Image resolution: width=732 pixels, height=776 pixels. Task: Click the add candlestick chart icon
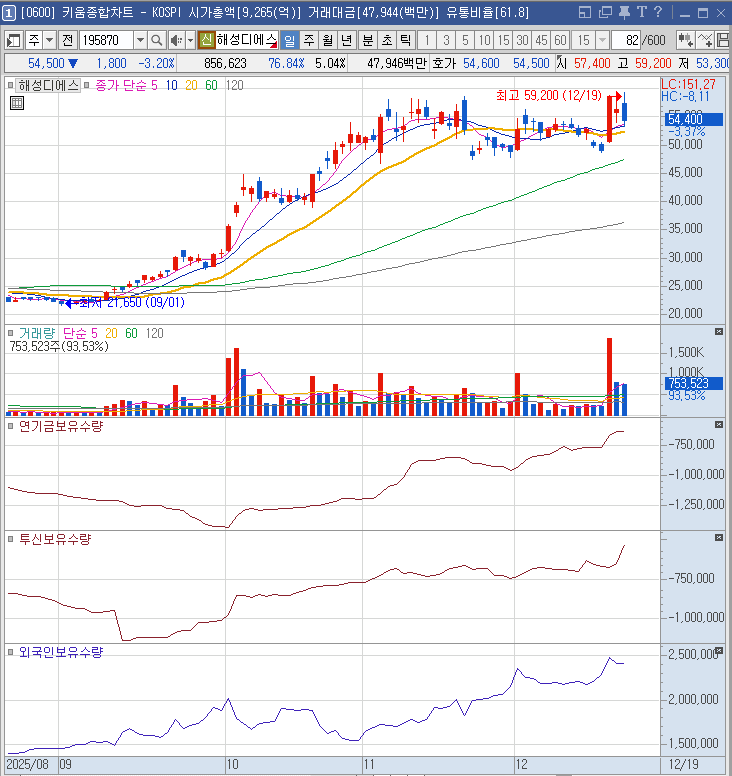686,40
